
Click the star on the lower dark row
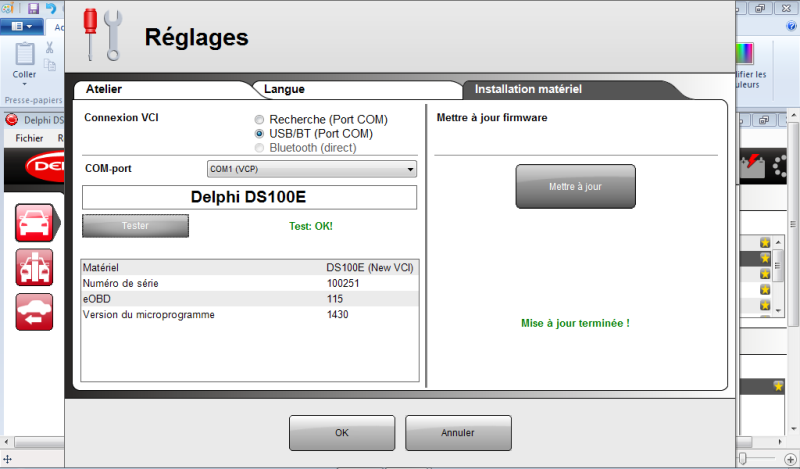click(778, 386)
